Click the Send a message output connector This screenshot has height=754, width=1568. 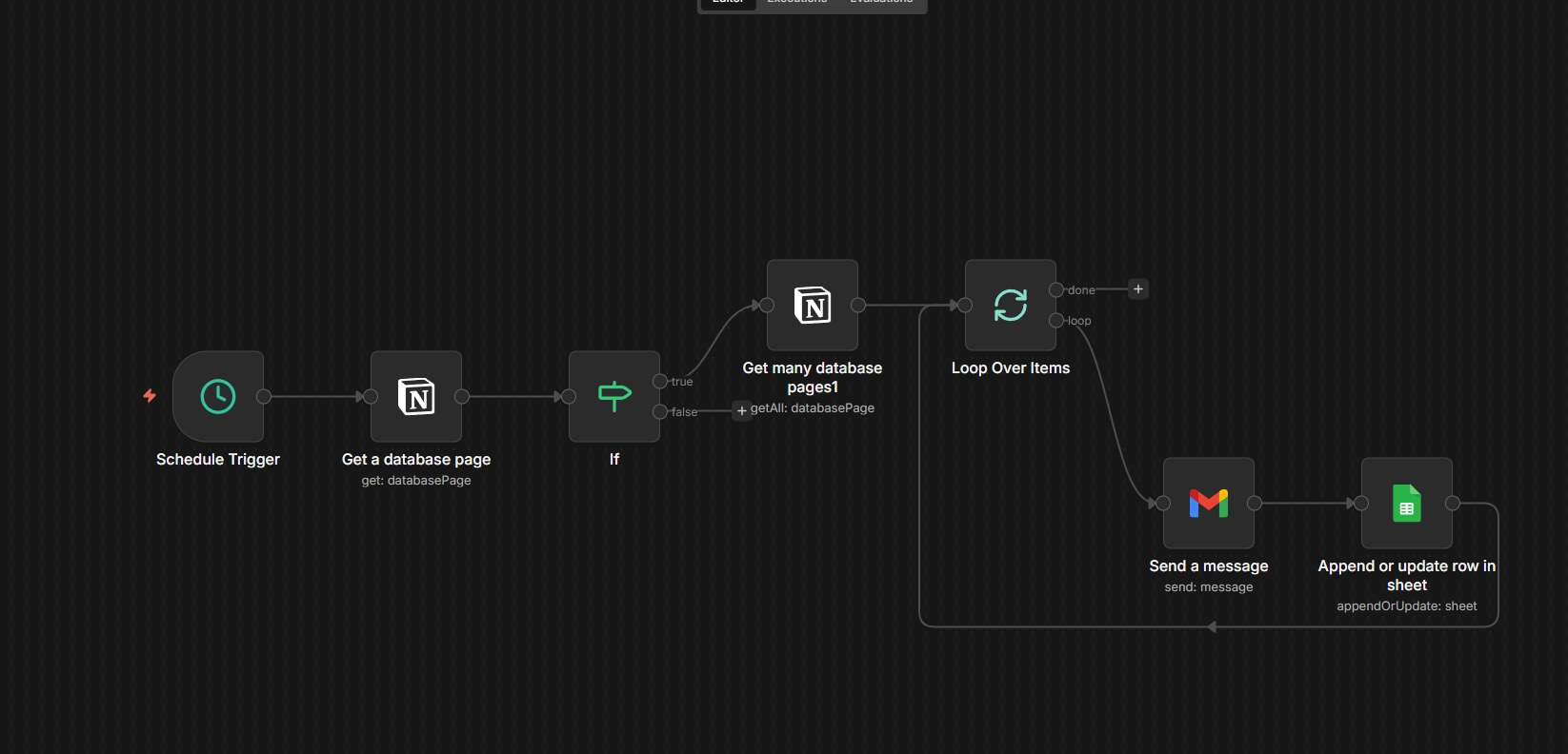coord(1255,503)
